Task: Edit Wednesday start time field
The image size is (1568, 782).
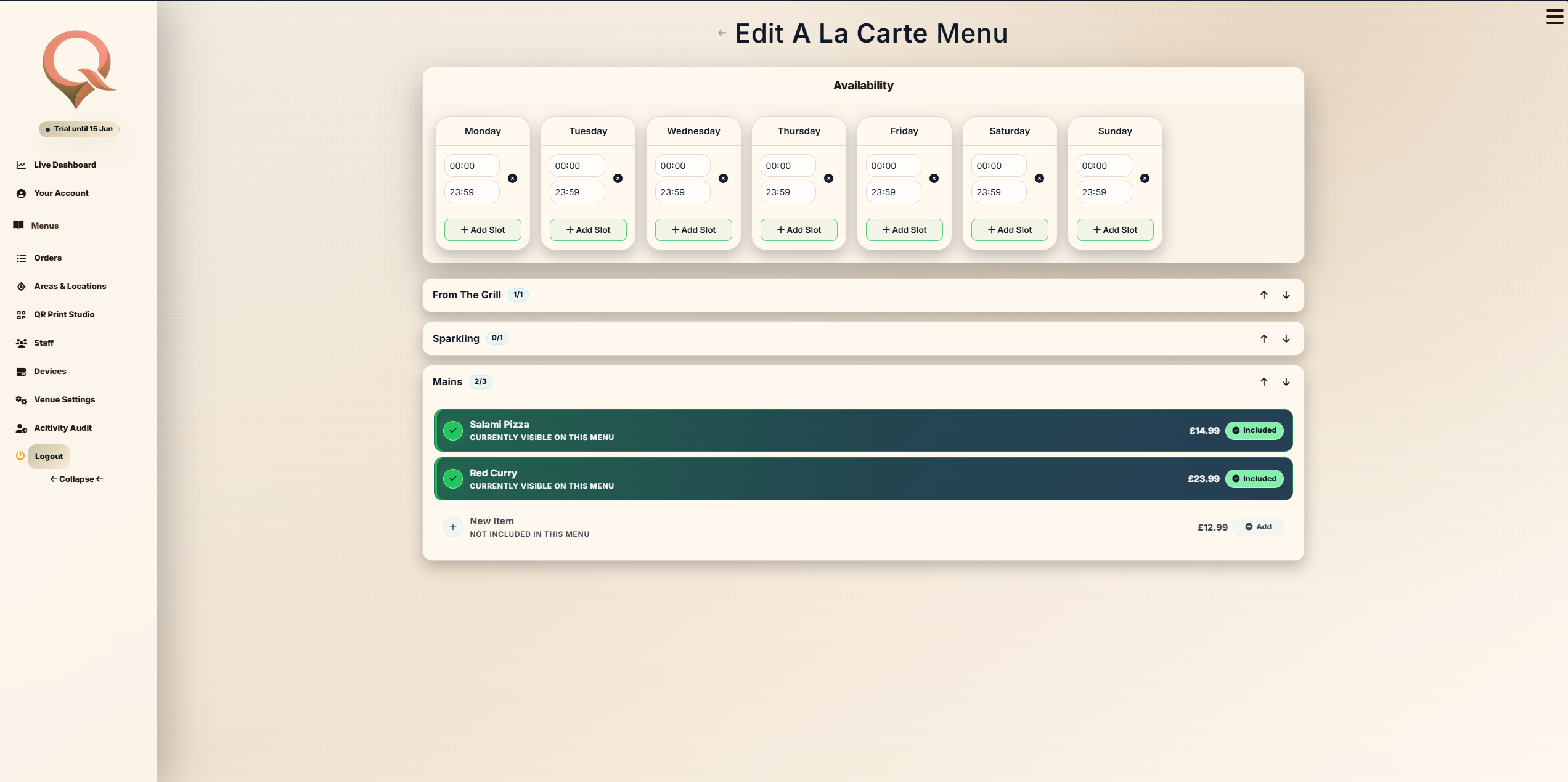Action: point(682,166)
